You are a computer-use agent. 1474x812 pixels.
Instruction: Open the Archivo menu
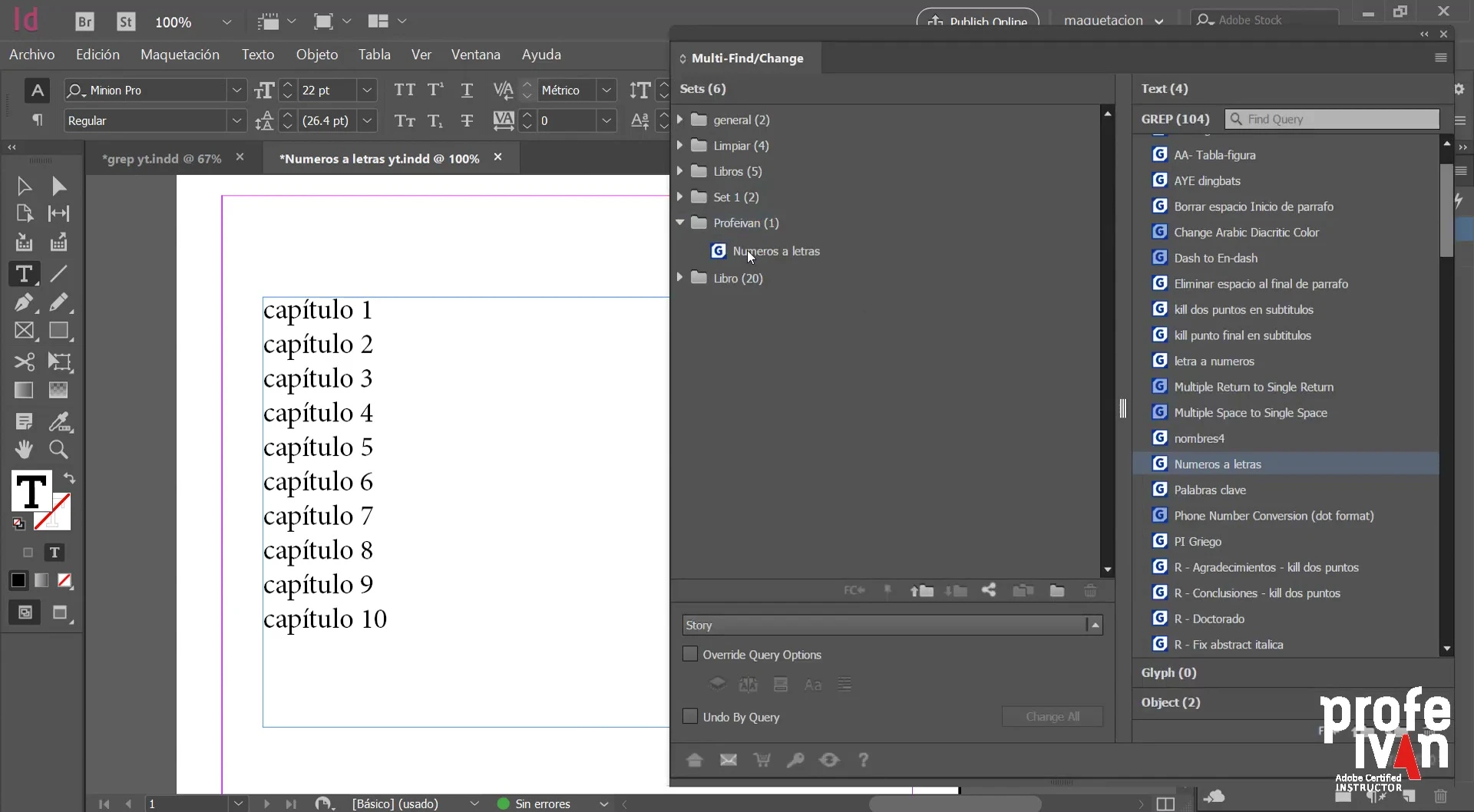[31, 54]
